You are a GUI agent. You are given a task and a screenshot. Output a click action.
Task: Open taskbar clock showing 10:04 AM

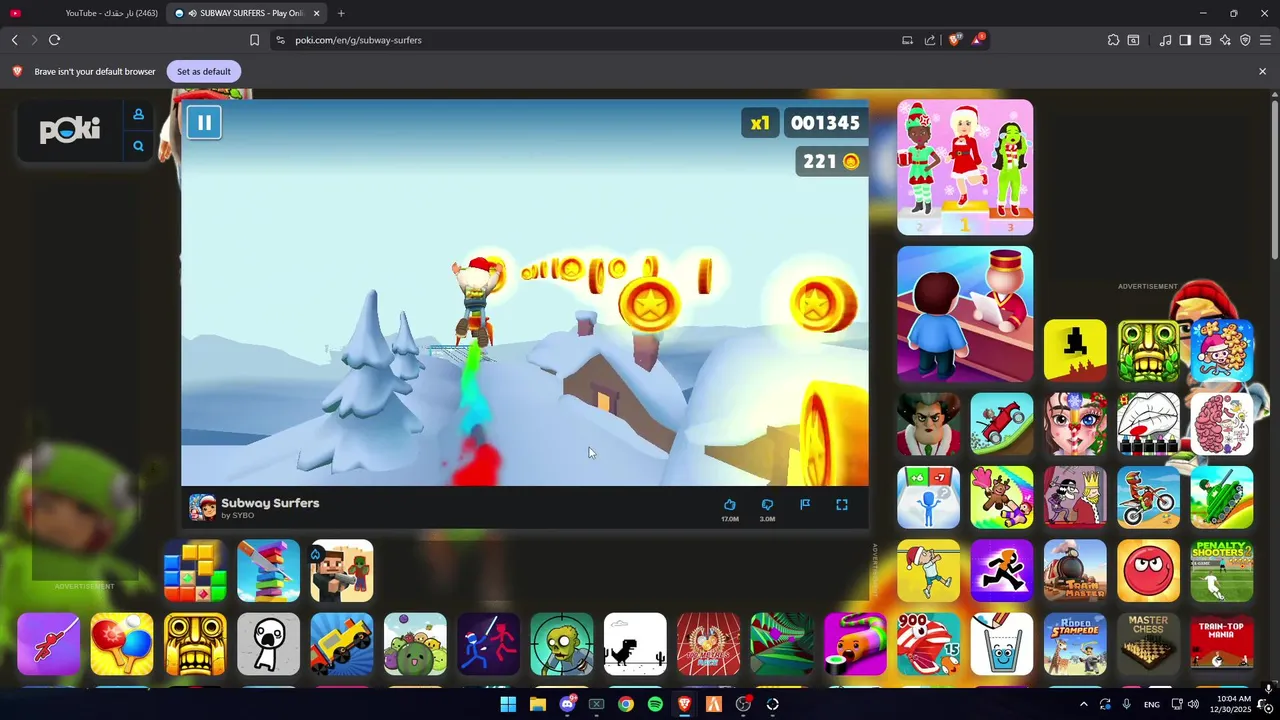(x=1233, y=704)
